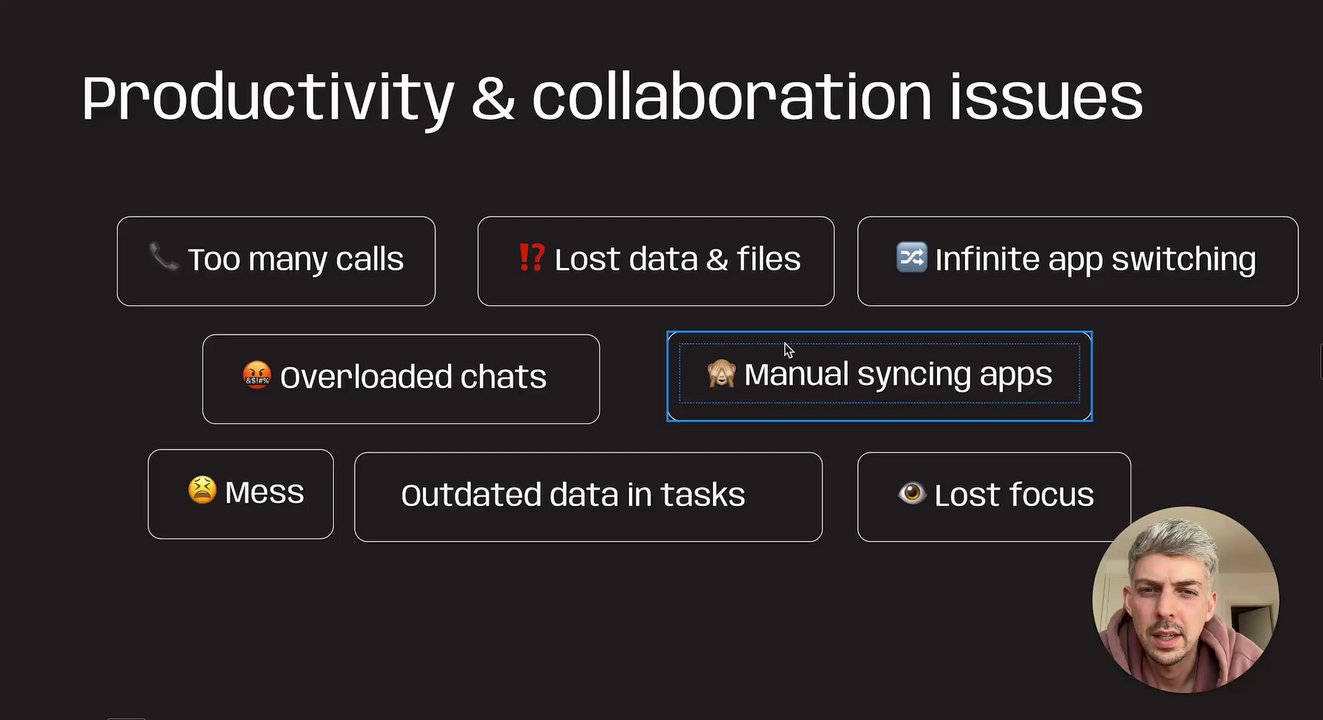Click the eye emoji beside Lost focus
This screenshot has width=1323, height=720.
912,493
